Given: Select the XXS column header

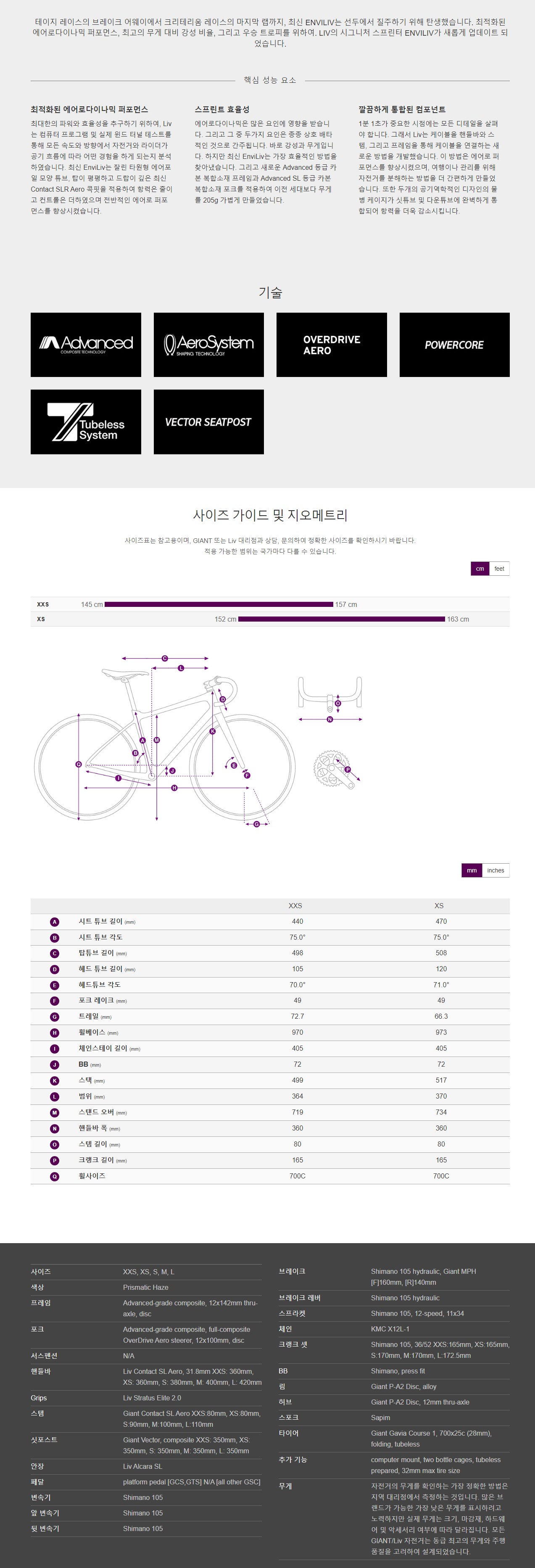Looking at the screenshot, I should (295, 906).
